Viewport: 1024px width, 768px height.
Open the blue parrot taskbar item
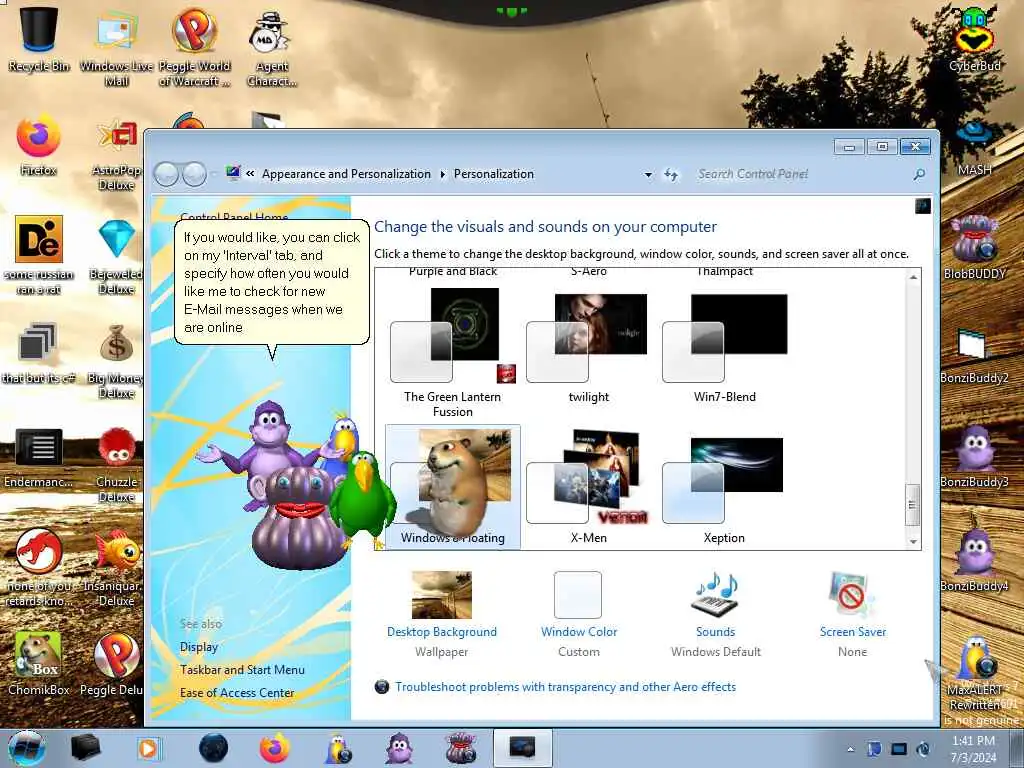click(x=338, y=748)
